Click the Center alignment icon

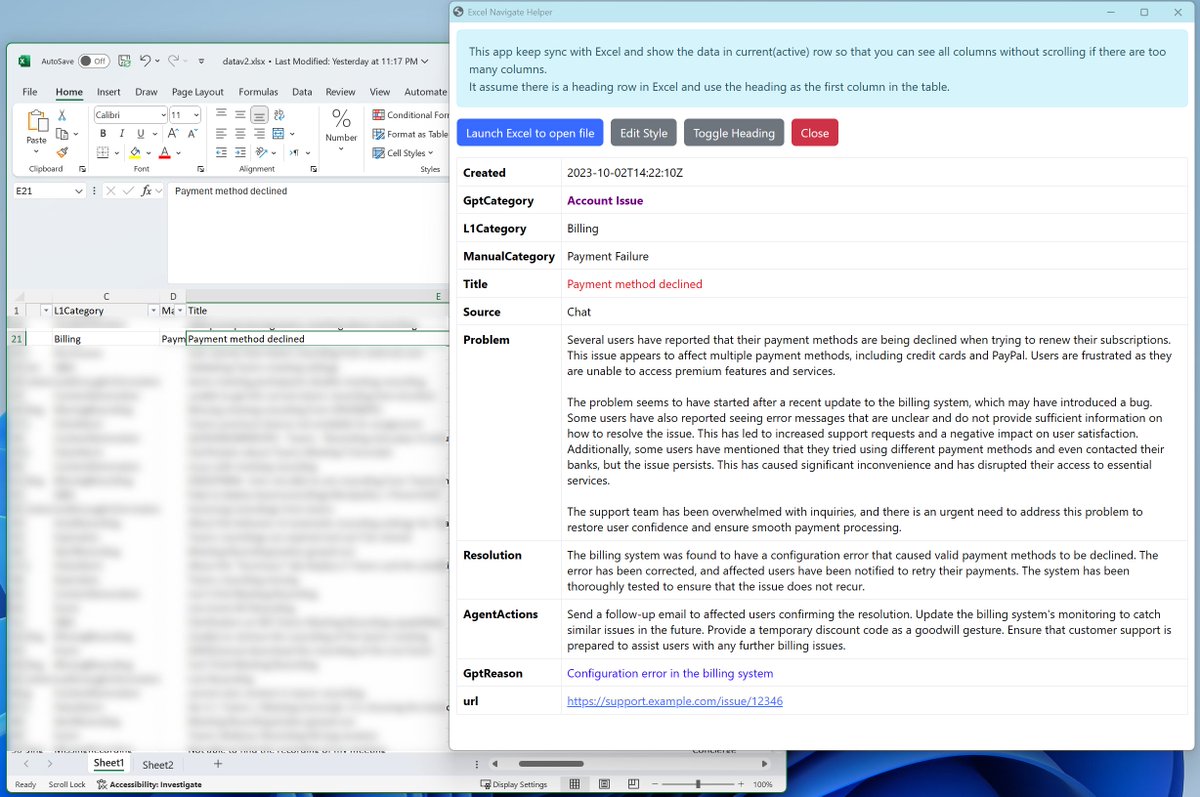[x=240, y=134]
